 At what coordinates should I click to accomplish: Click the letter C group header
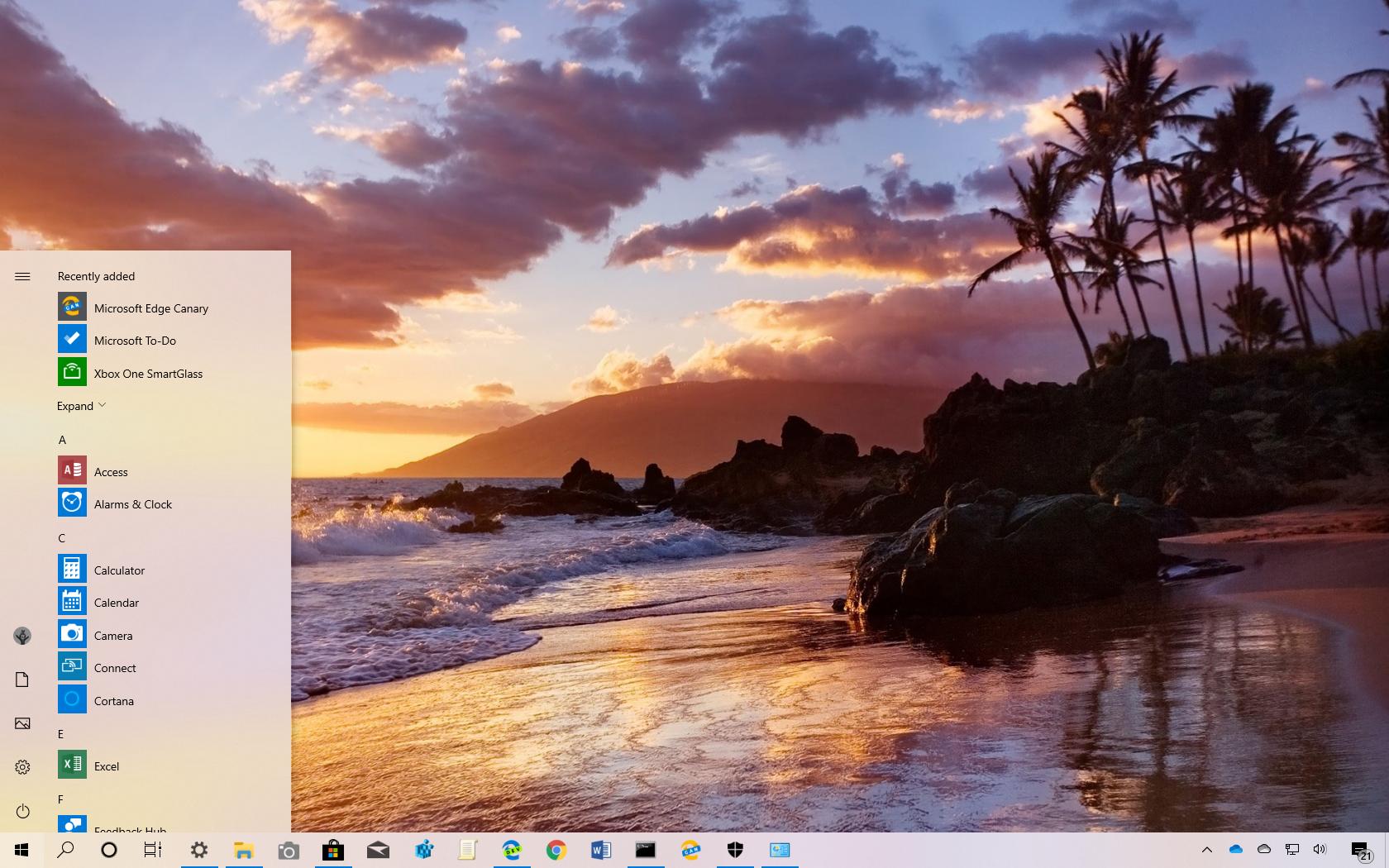click(62, 538)
